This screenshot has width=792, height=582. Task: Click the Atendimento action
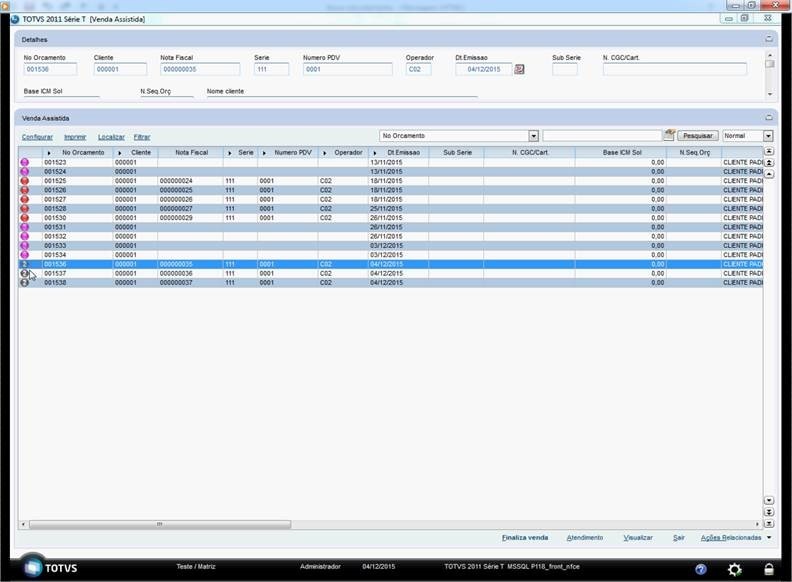click(584, 538)
